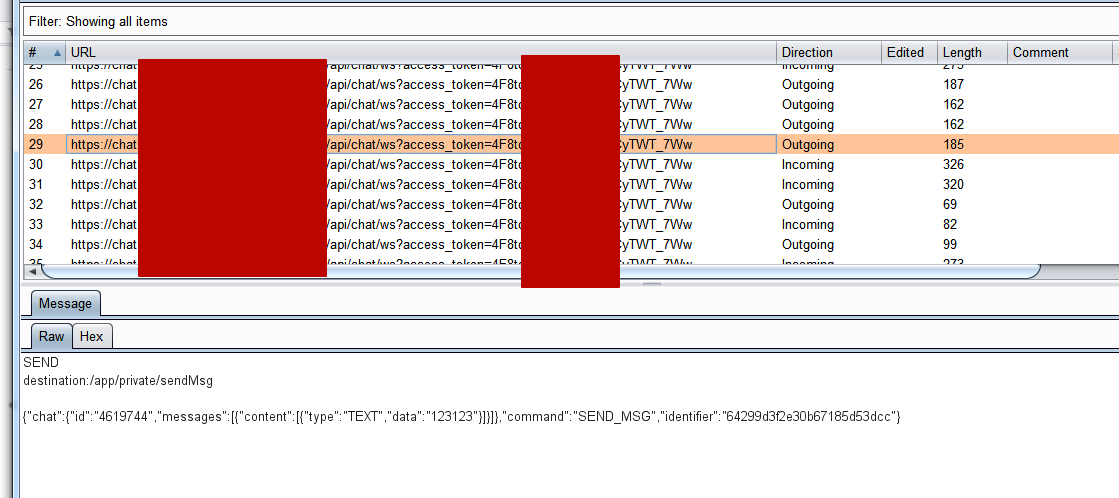Select WebSocket message row 28

click(x=571, y=125)
